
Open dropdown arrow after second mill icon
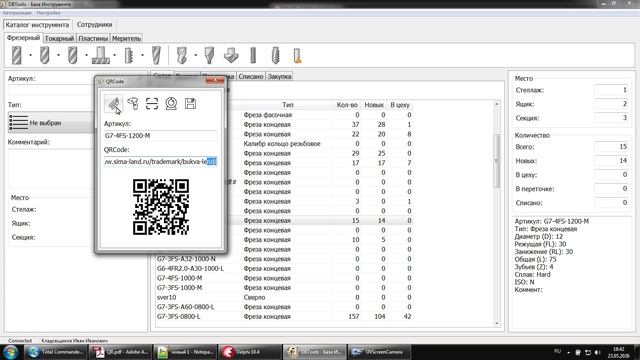click(x=58, y=55)
